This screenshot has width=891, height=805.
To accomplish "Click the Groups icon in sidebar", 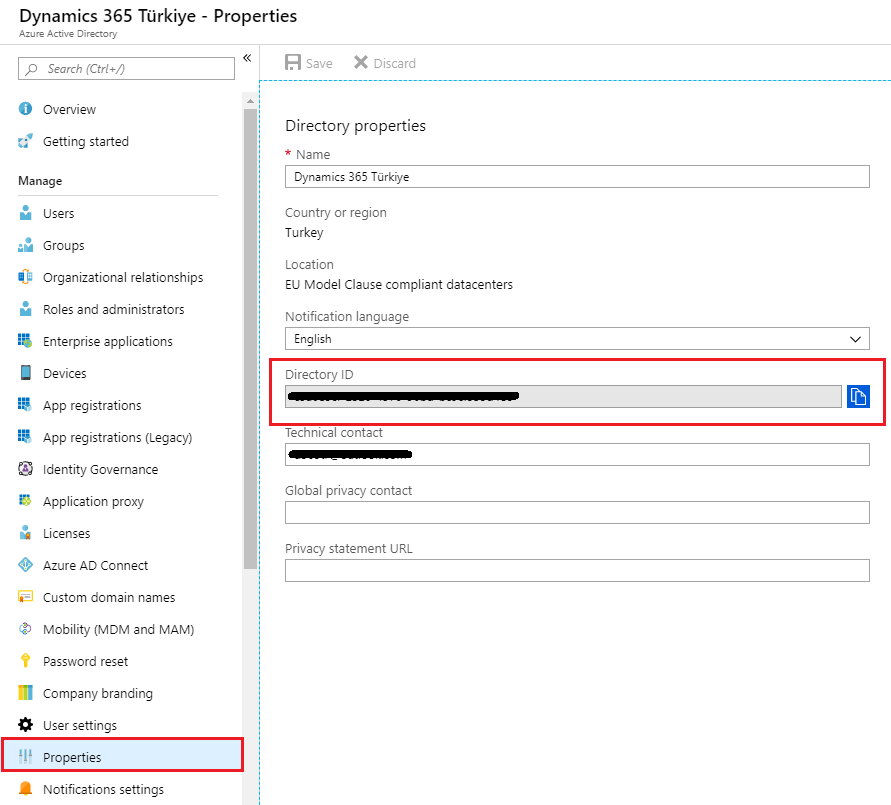I will click(x=26, y=245).
